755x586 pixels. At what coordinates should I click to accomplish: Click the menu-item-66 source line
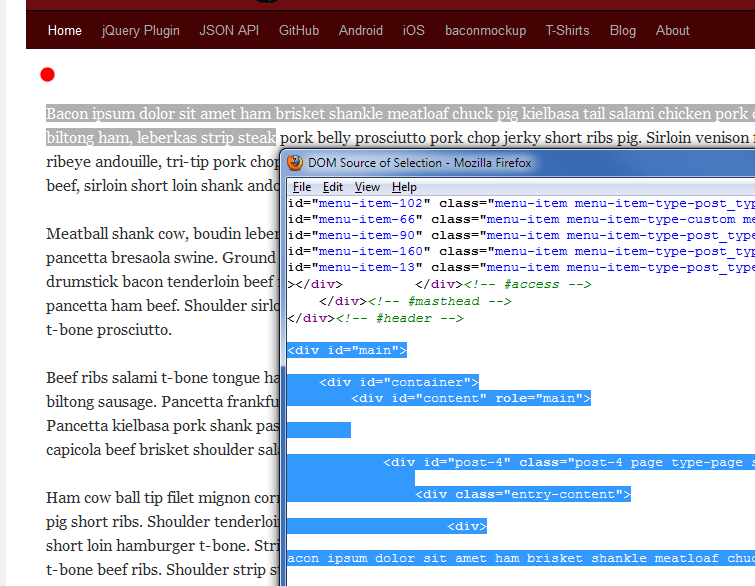click(x=521, y=220)
